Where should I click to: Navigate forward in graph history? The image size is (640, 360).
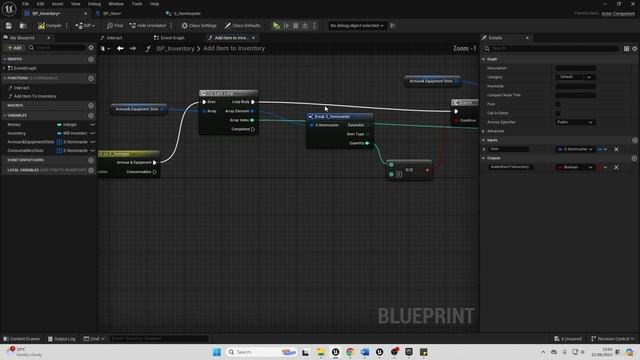[x=133, y=49]
